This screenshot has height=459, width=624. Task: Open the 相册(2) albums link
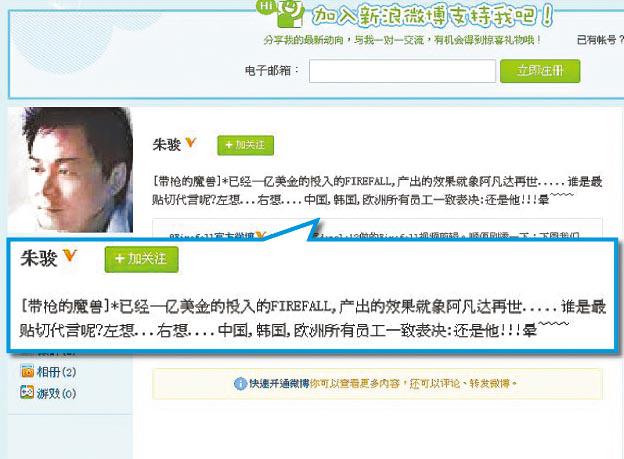pyautogui.click(x=56, y=372)
